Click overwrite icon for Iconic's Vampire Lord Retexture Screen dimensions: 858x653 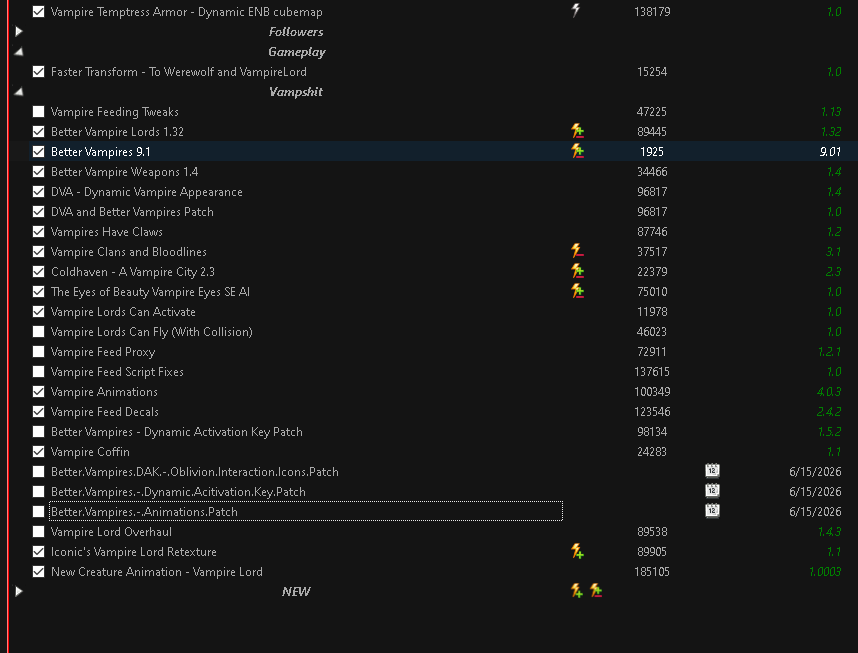pos(577,551)
